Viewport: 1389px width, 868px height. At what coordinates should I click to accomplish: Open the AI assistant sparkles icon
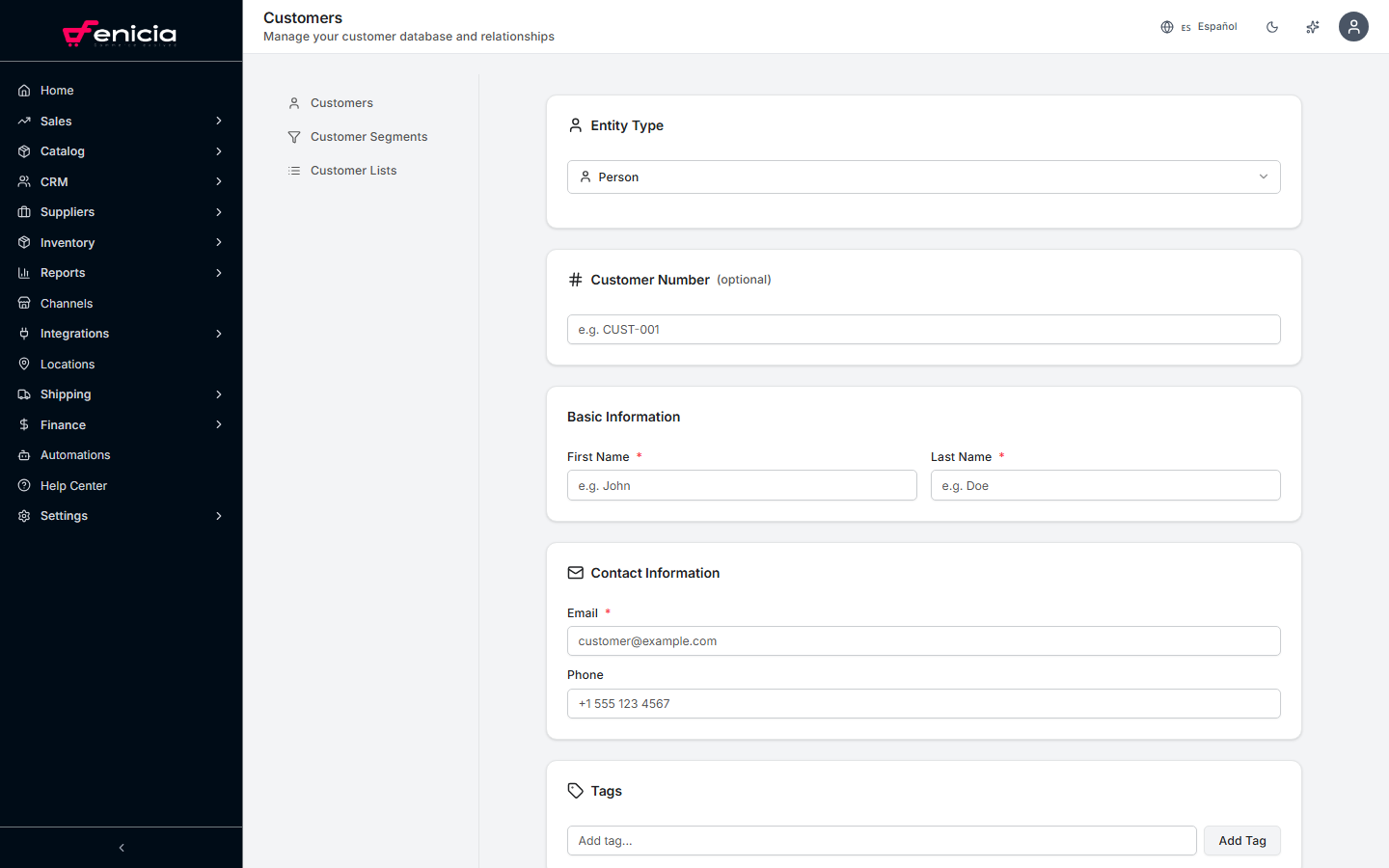(x=1312, y=26)
